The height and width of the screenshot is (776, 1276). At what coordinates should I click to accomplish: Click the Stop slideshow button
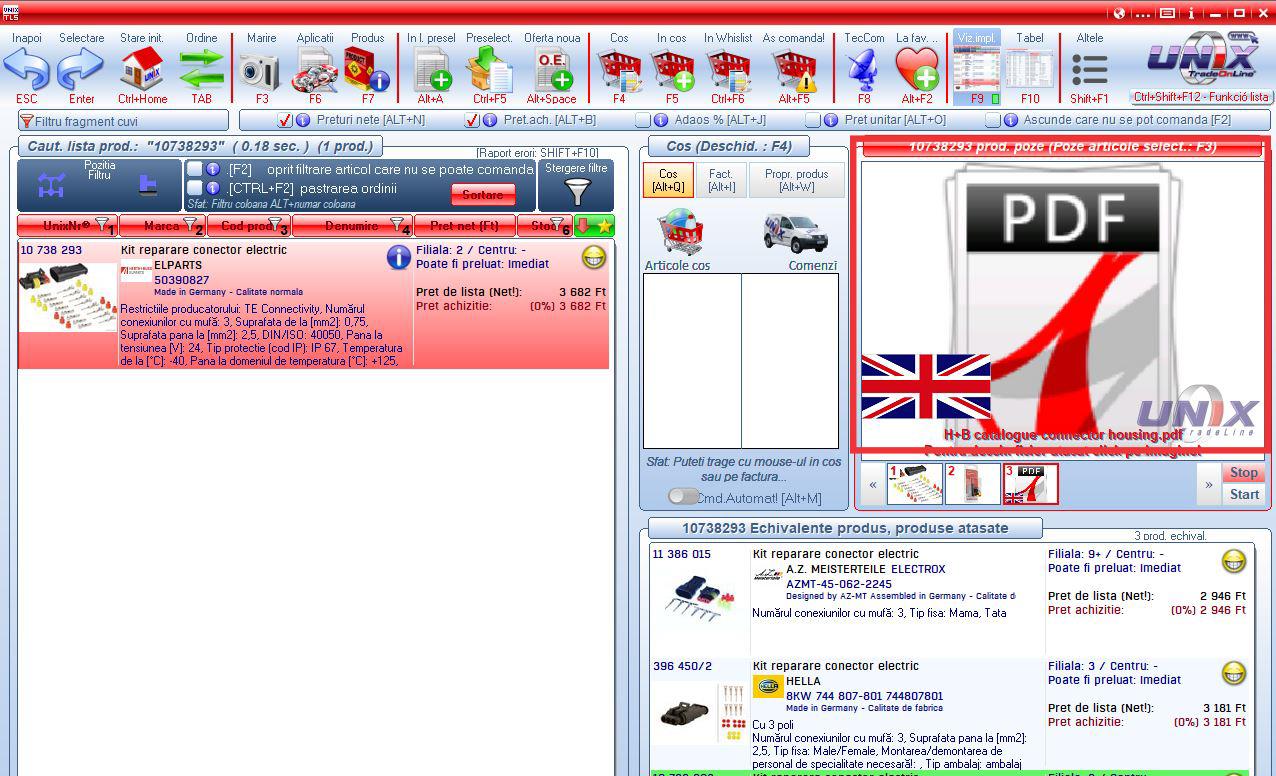[1243, 473]
